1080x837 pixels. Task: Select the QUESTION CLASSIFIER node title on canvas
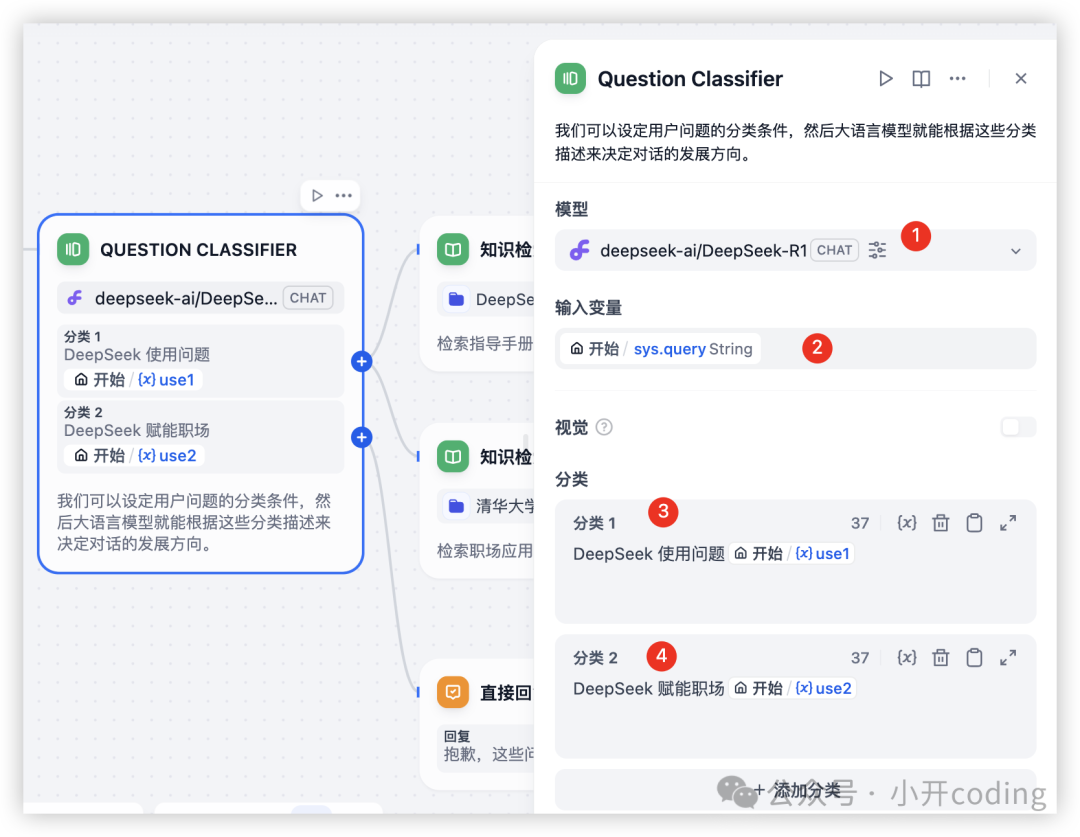(x=198, y=249)
